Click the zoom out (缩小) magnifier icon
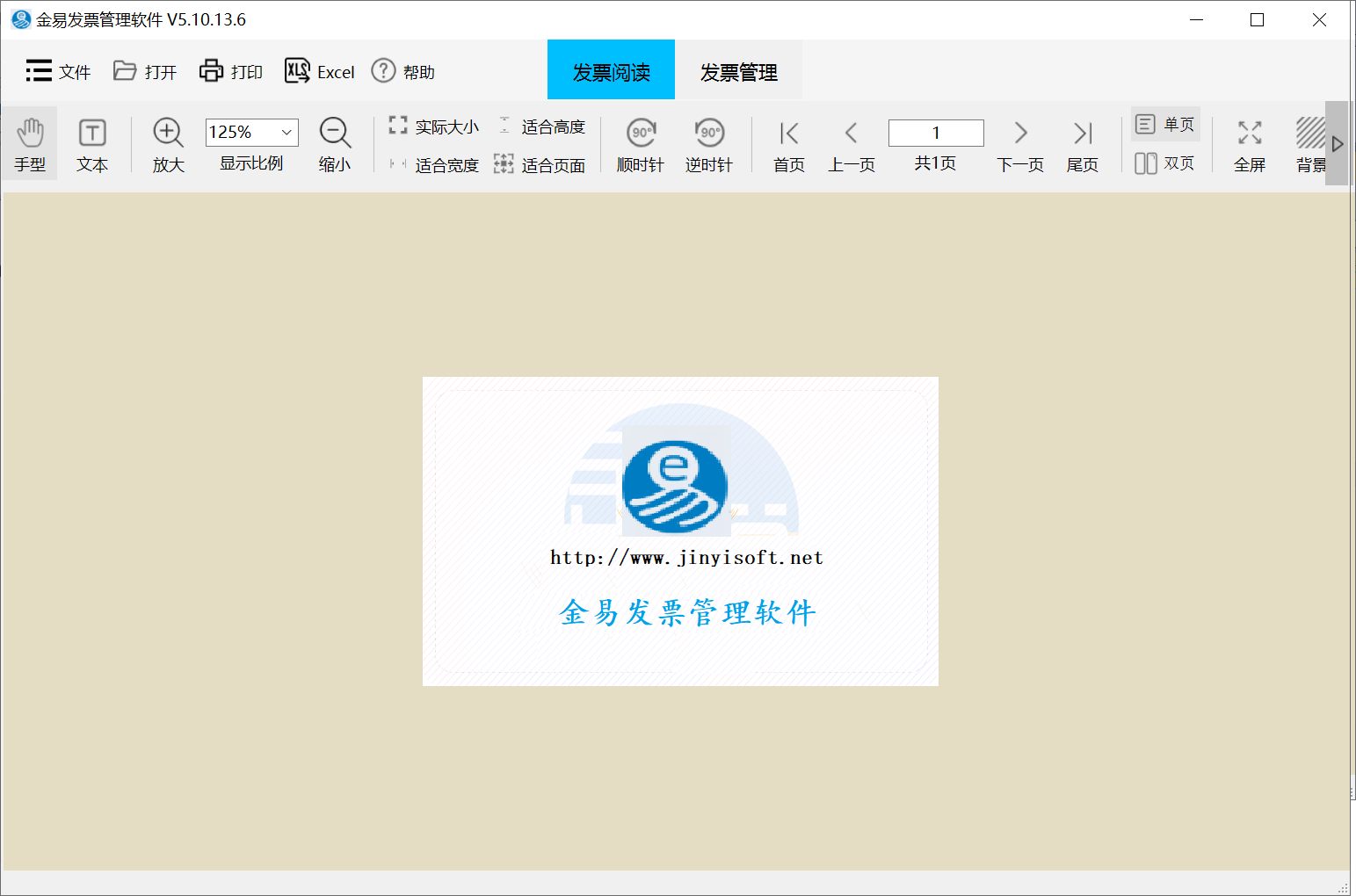 click(x=335, y=134)
